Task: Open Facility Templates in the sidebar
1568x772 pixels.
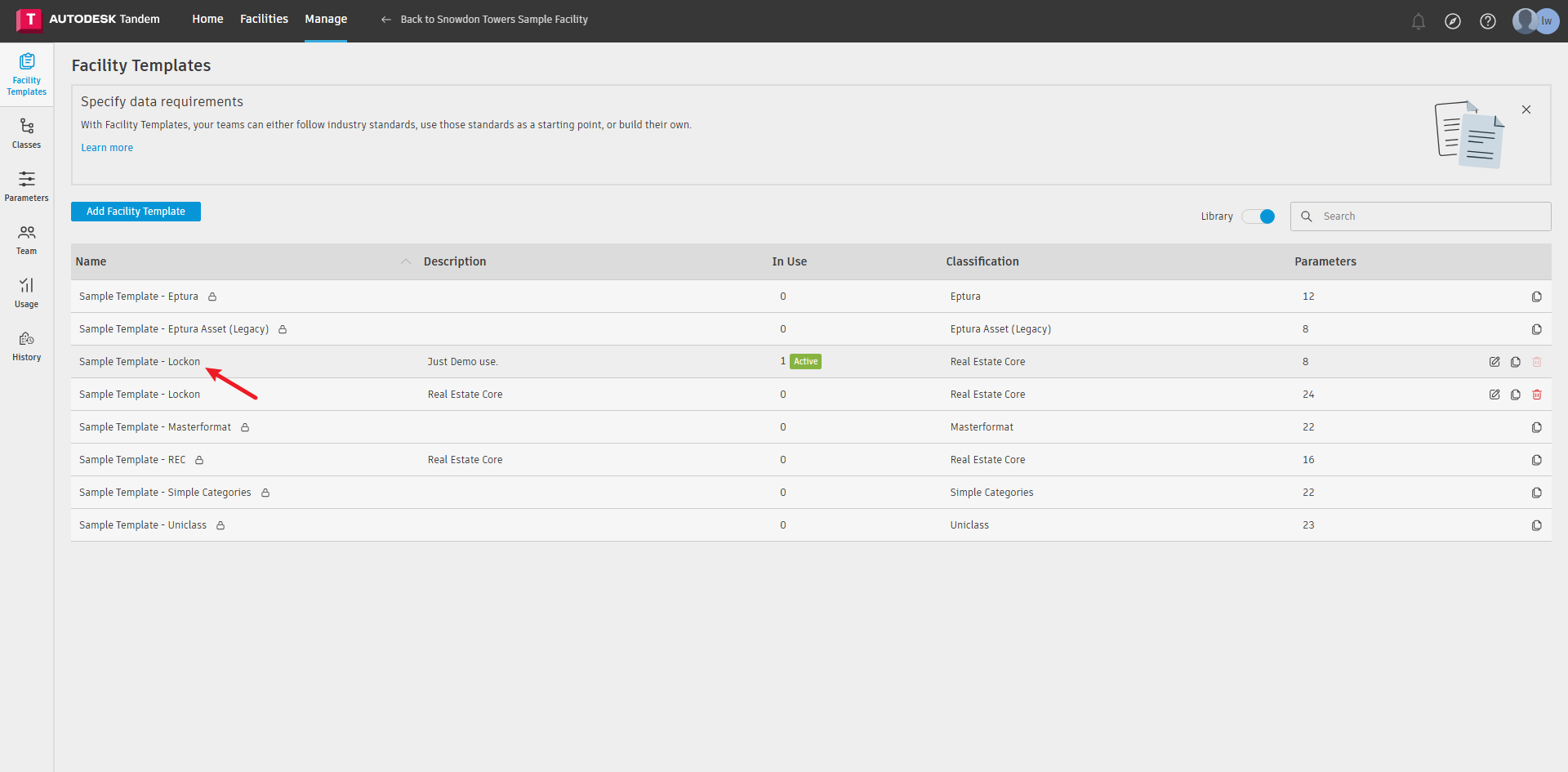Action: (27, 74)
